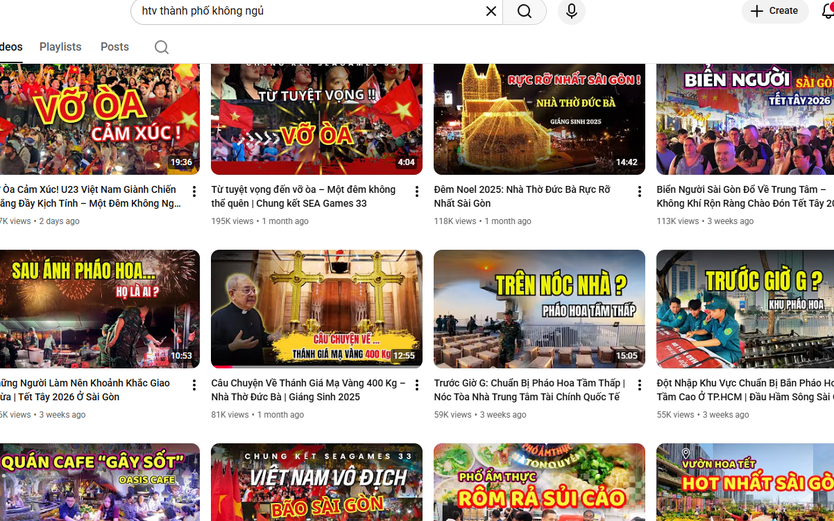Viewport: 834px width, 521px height.
Task: Click the '55K views • 3 weeks ago' text
Action: 703,414
